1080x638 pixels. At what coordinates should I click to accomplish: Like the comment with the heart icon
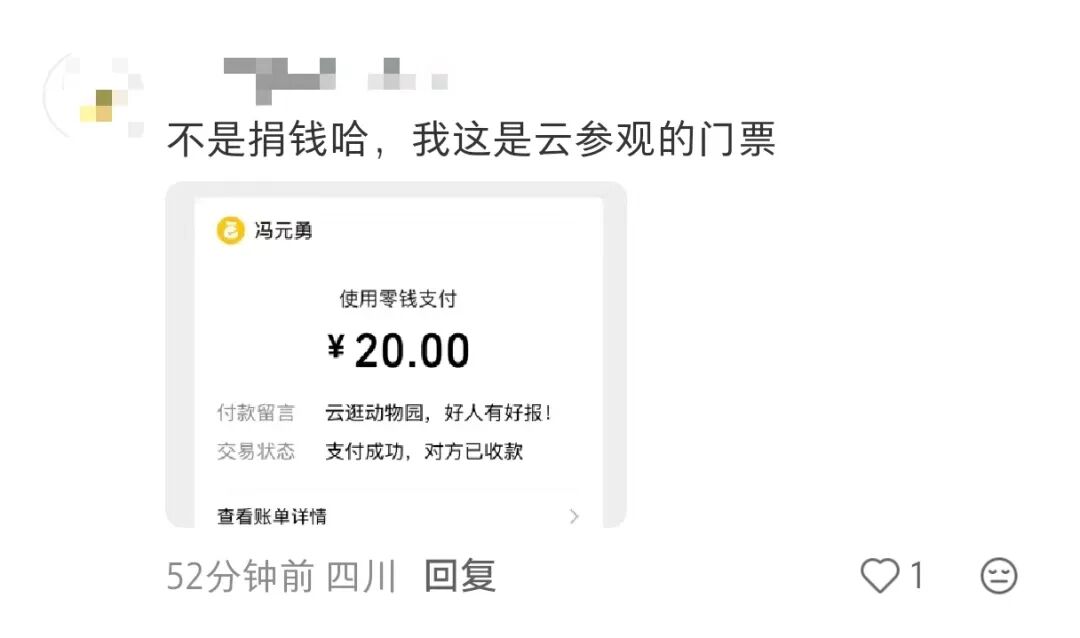(880, 576)
